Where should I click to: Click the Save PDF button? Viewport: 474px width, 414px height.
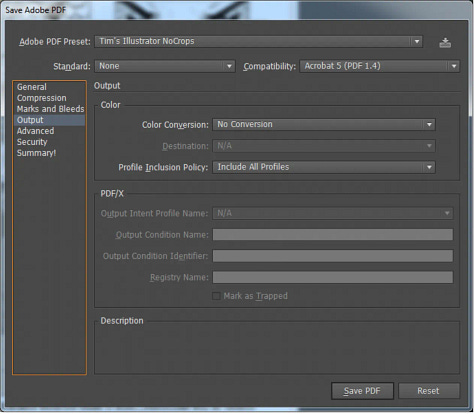pos(362,391)
